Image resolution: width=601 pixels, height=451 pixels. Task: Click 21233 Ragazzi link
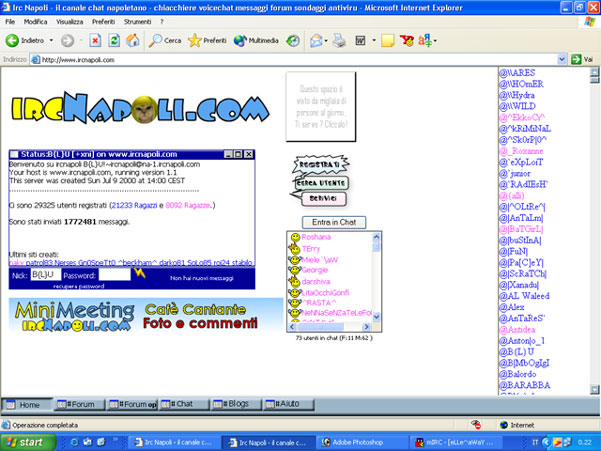134,205
